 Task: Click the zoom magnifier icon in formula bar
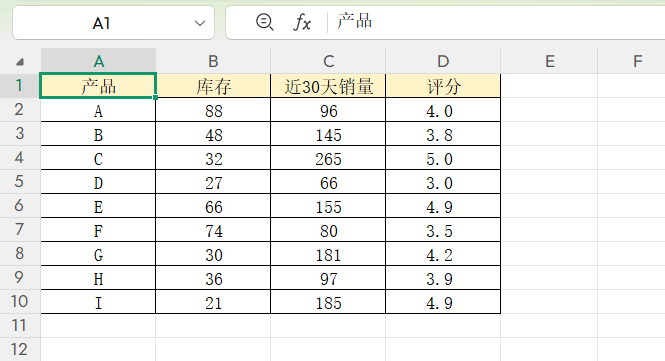pyautogui.click(x=265, y=22)
